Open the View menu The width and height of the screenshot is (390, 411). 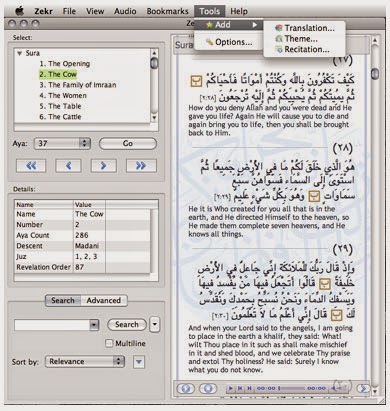(95, 11)
